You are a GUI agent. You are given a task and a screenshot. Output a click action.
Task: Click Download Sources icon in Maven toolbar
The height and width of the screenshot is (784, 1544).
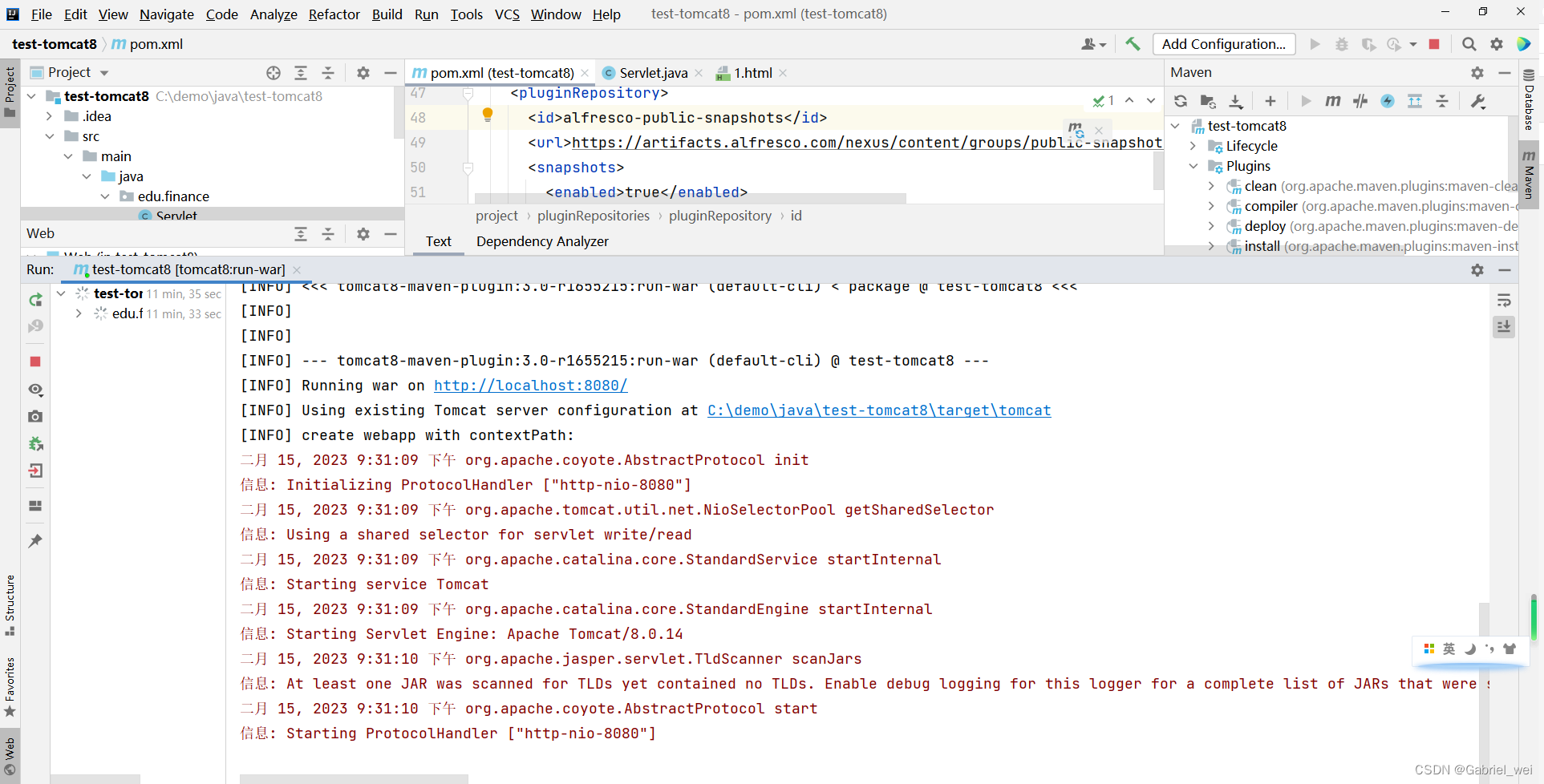1236,101
